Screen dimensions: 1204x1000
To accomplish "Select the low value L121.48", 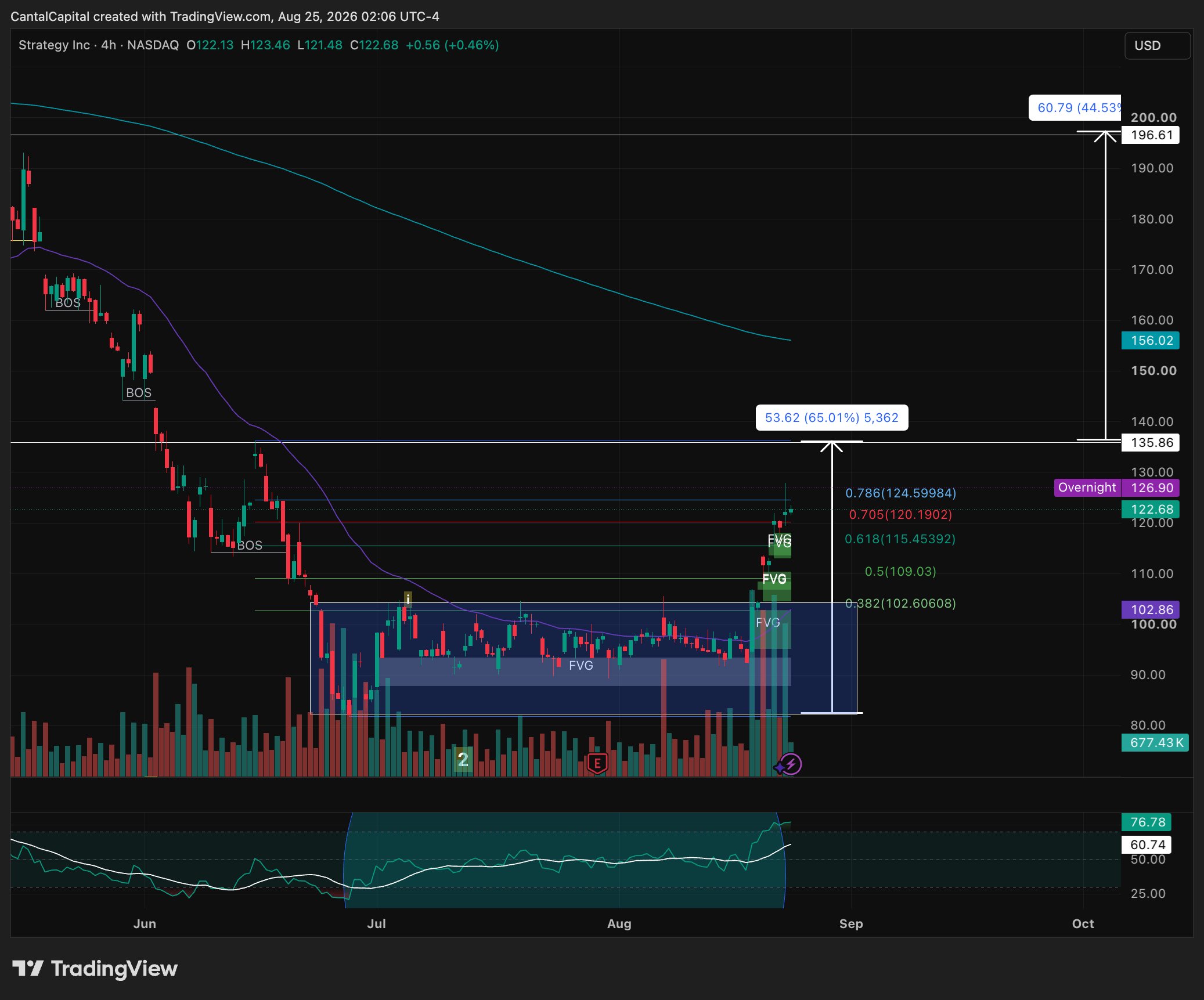I will 320,45.
